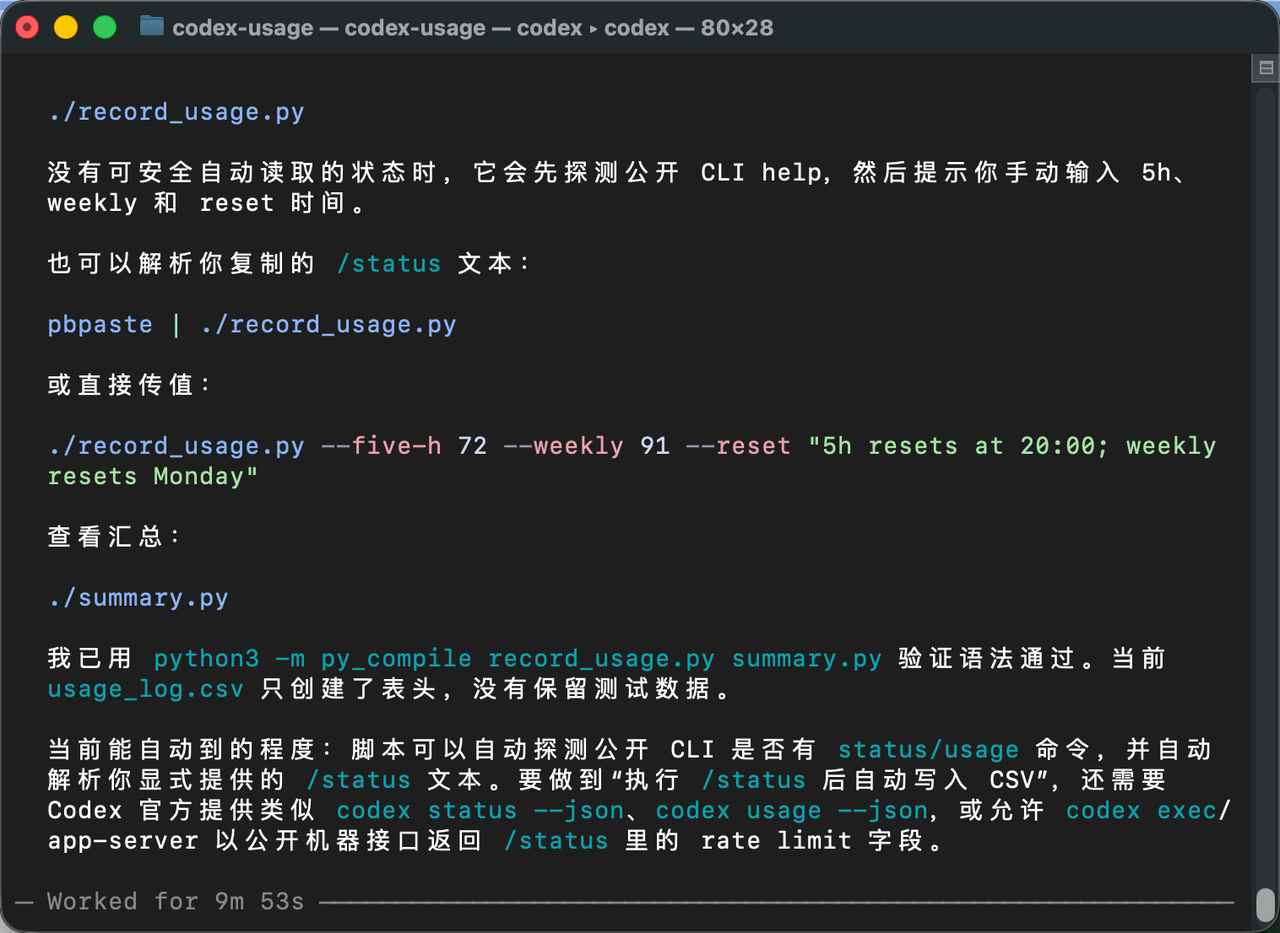Click the "codex status --json" text
The image size is (1280, 933).
coord(480,810)
